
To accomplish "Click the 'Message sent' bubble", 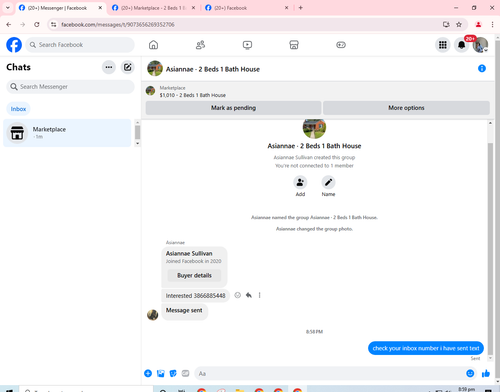I will point(184,311).
